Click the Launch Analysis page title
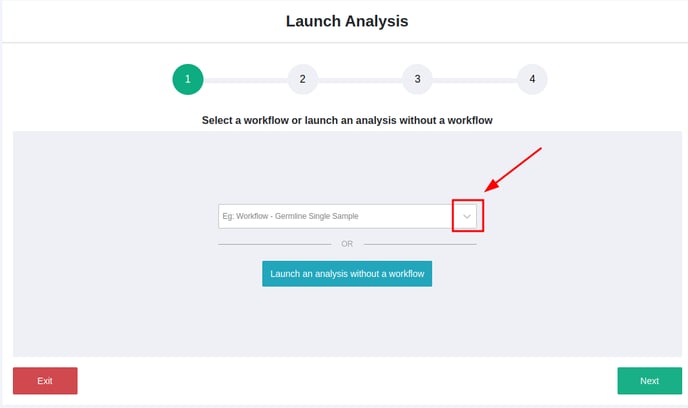The height and width of the screenshot is (408, 688). (347, 21)
